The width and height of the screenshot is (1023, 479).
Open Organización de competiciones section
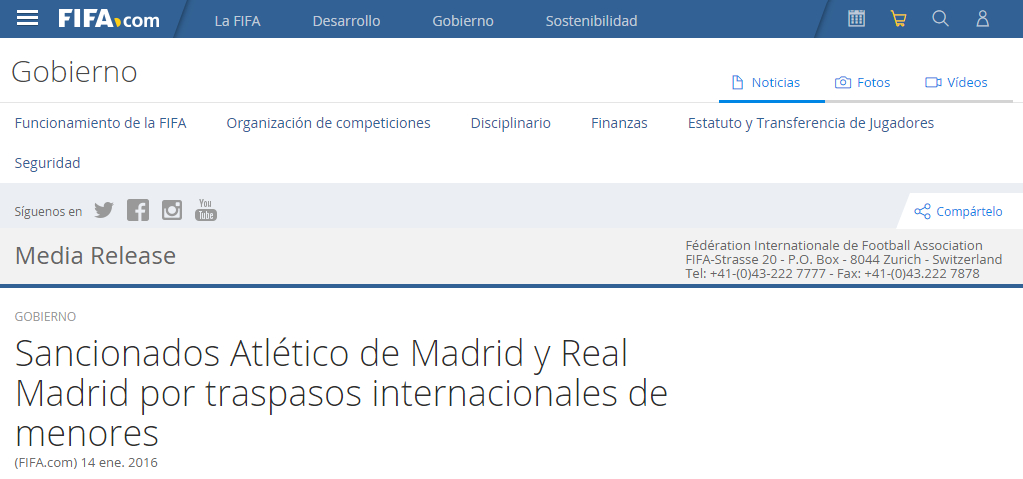click(x=328, y=123)
